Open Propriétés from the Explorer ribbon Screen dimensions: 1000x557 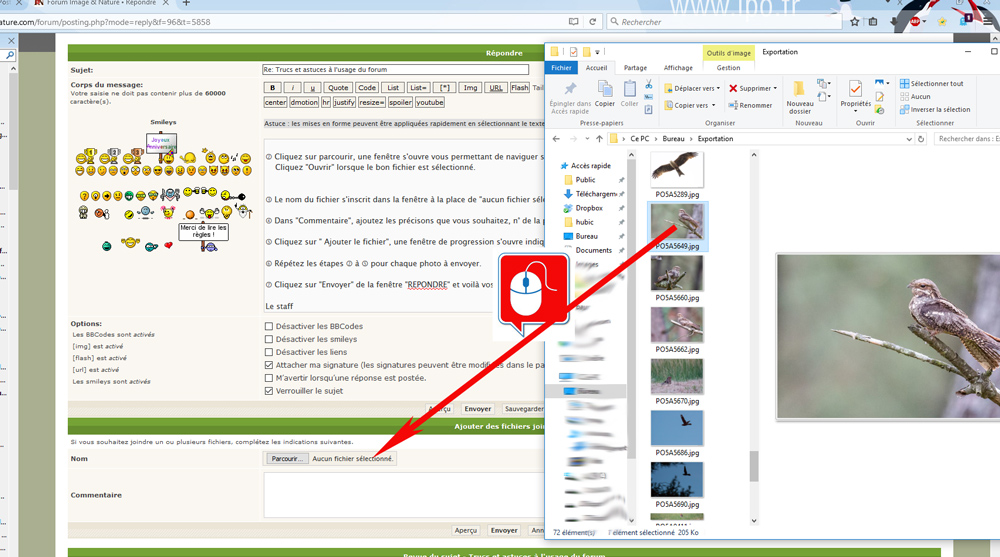[x=855, y=94]
